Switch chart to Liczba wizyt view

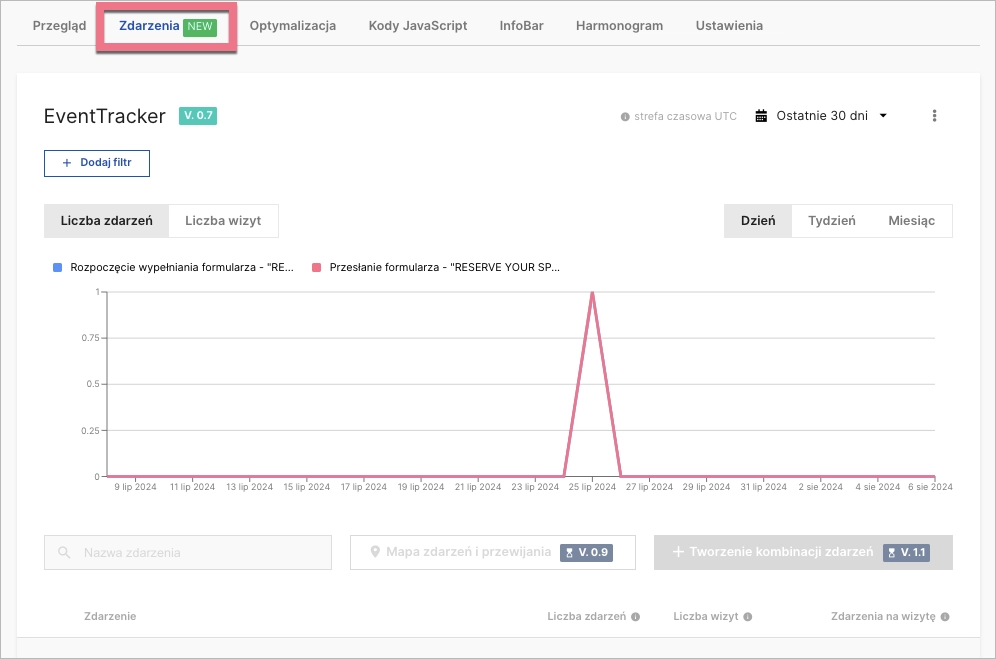coord(223,220)
